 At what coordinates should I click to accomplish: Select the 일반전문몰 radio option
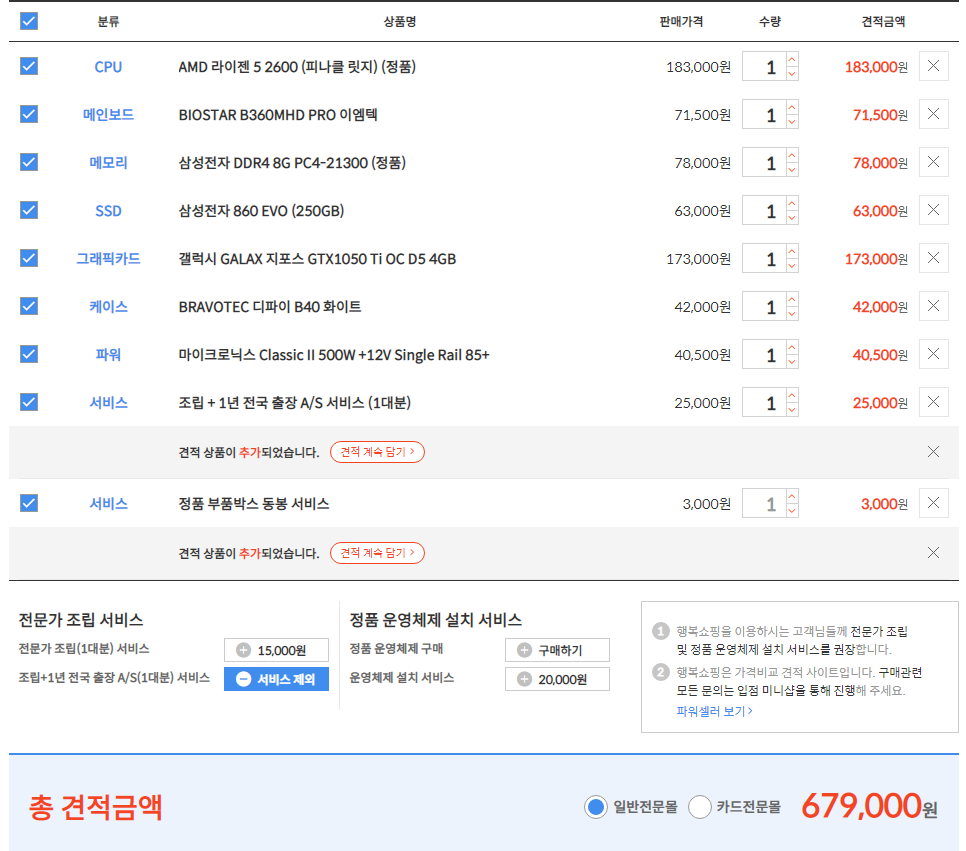[596, 807]
